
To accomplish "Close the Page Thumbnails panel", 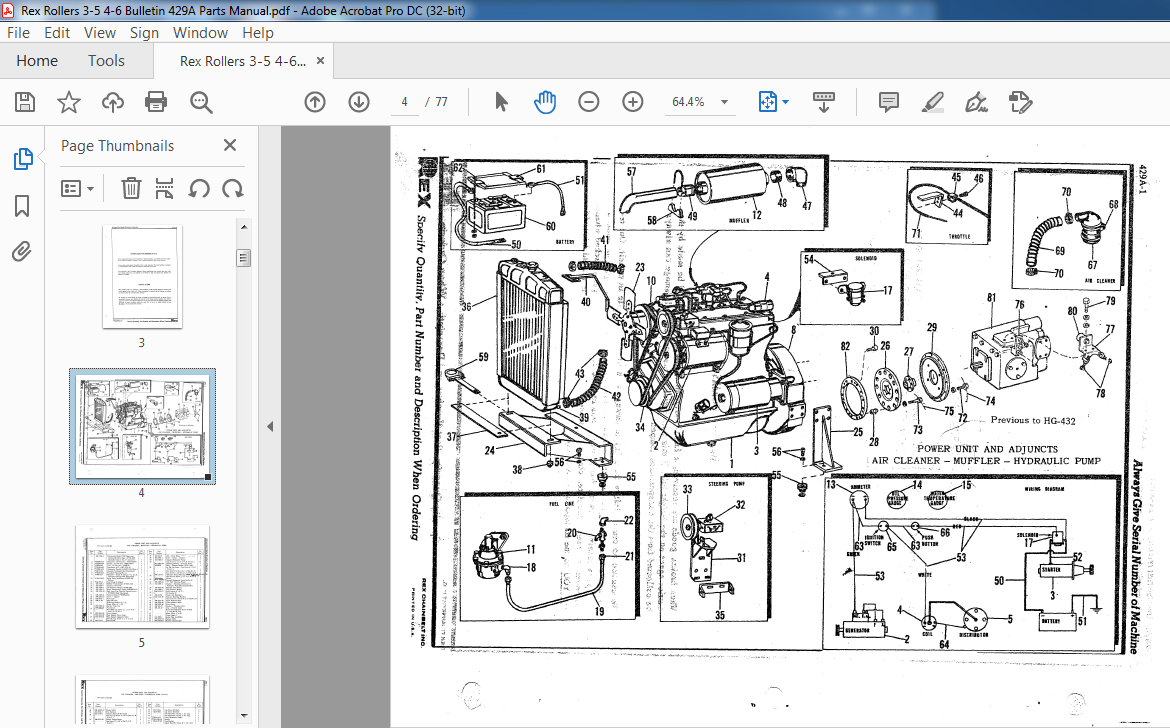I will [x=230, y=145].
